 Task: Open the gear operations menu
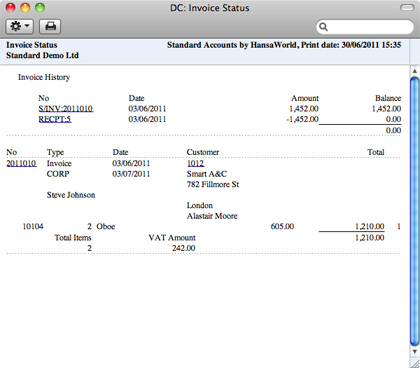20,26
